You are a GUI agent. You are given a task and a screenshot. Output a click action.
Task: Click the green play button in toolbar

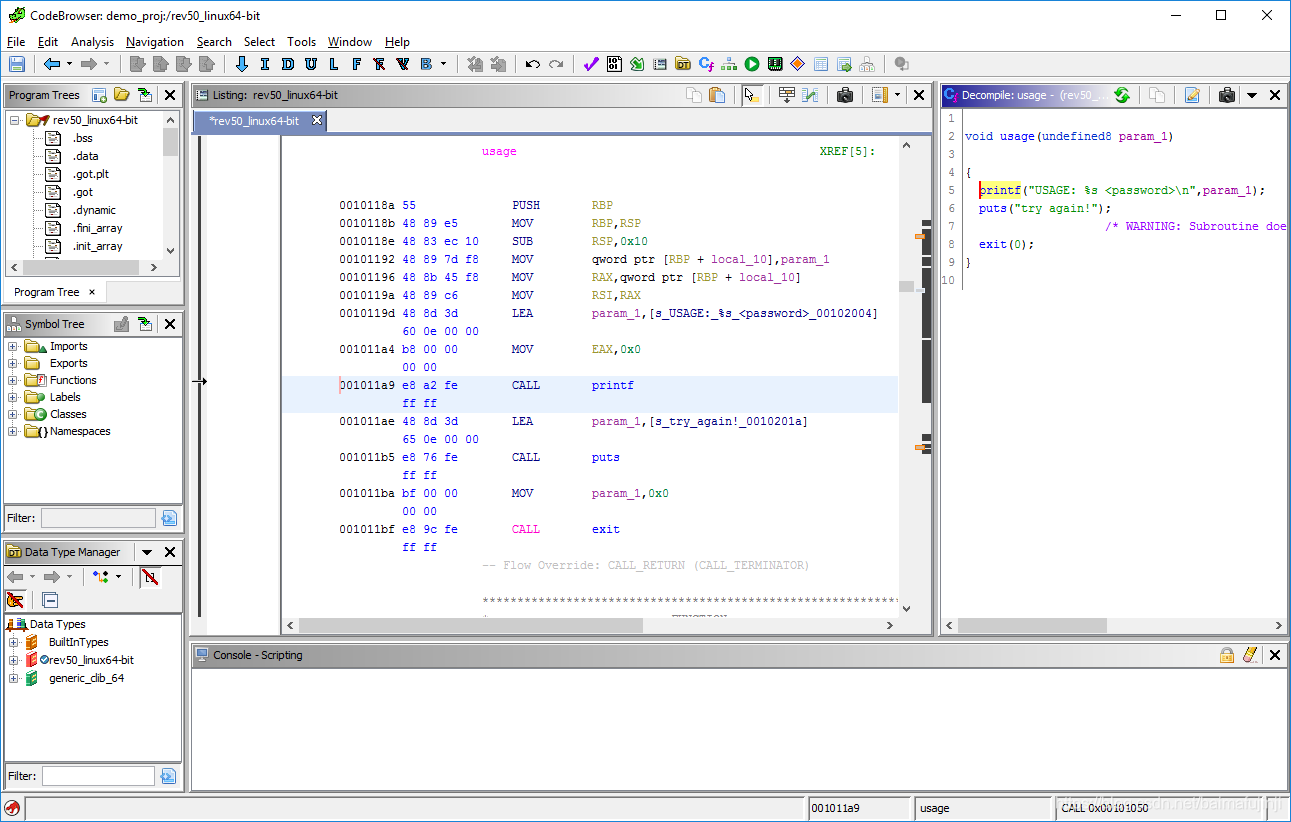[751, 64]
